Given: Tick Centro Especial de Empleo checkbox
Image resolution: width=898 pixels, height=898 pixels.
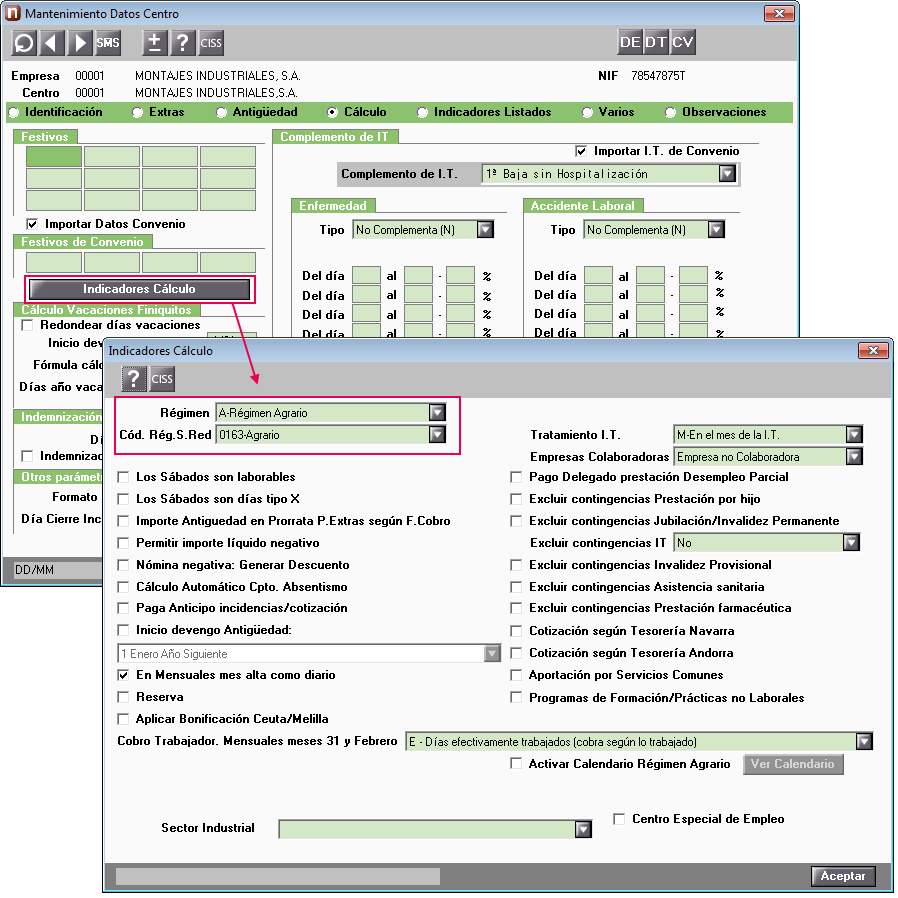Looking at the screenshot, I should (x=619, y=820).
